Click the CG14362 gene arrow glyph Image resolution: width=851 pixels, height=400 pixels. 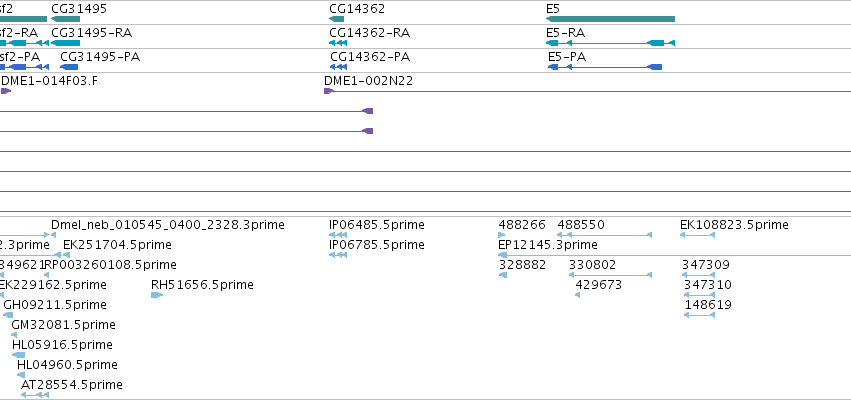(336, 19)
